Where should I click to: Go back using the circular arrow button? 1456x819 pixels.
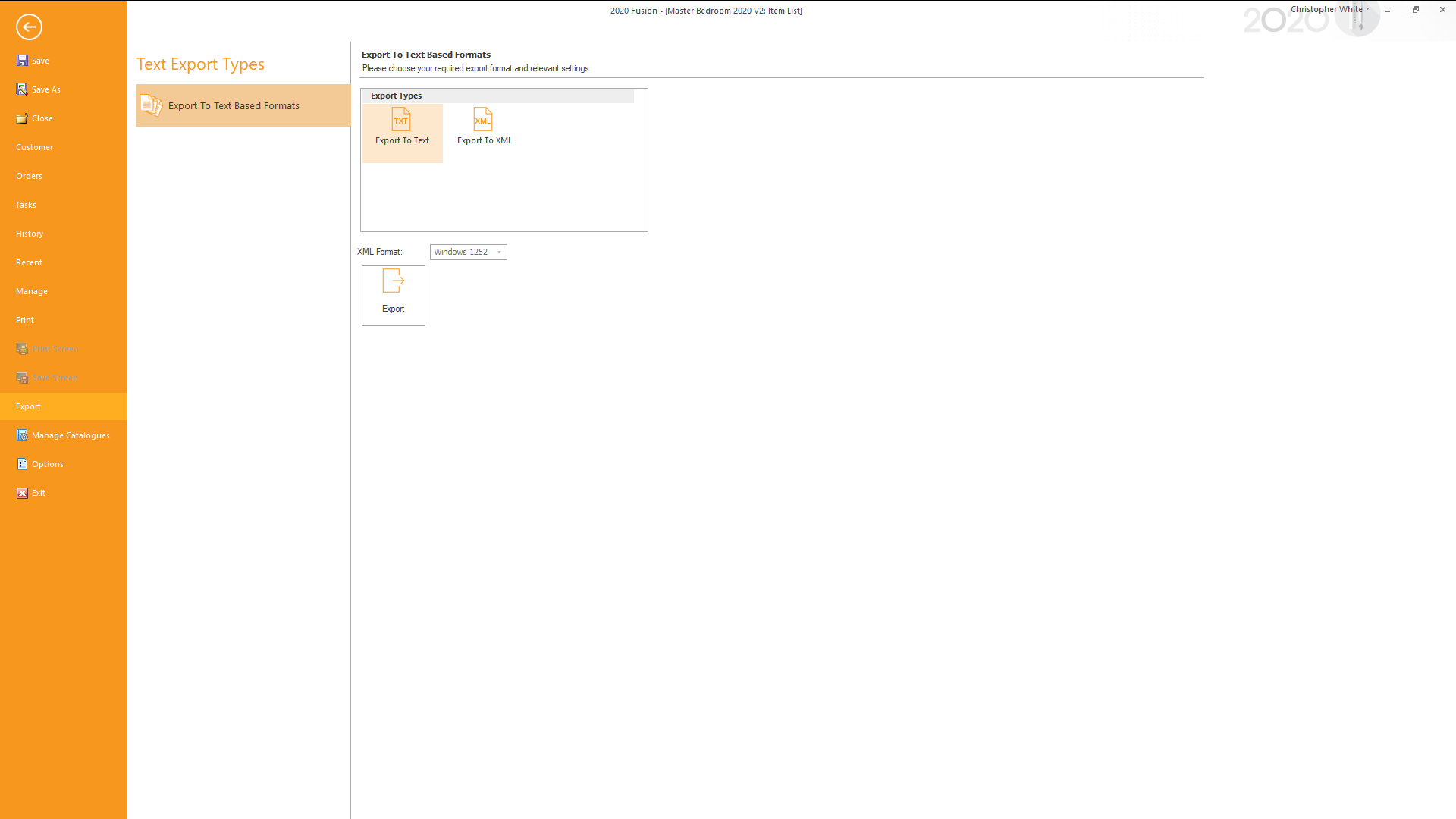point(29,27)
